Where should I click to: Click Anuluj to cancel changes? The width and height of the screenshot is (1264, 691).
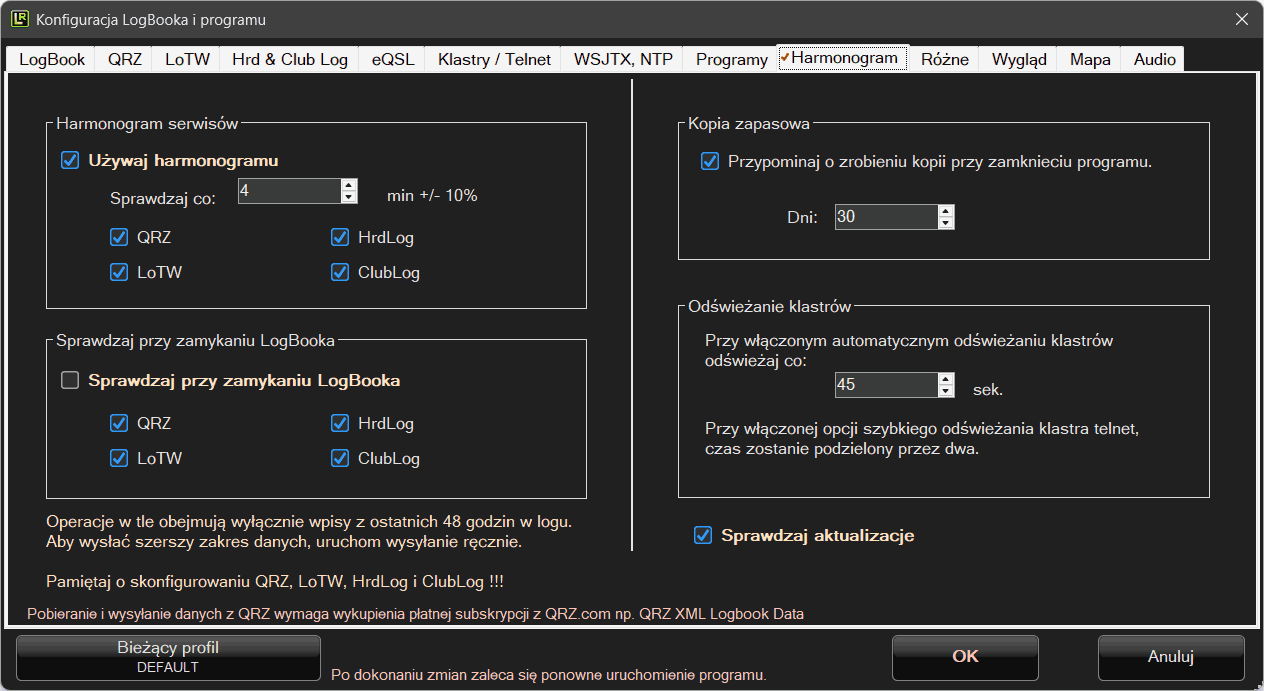1170,657
